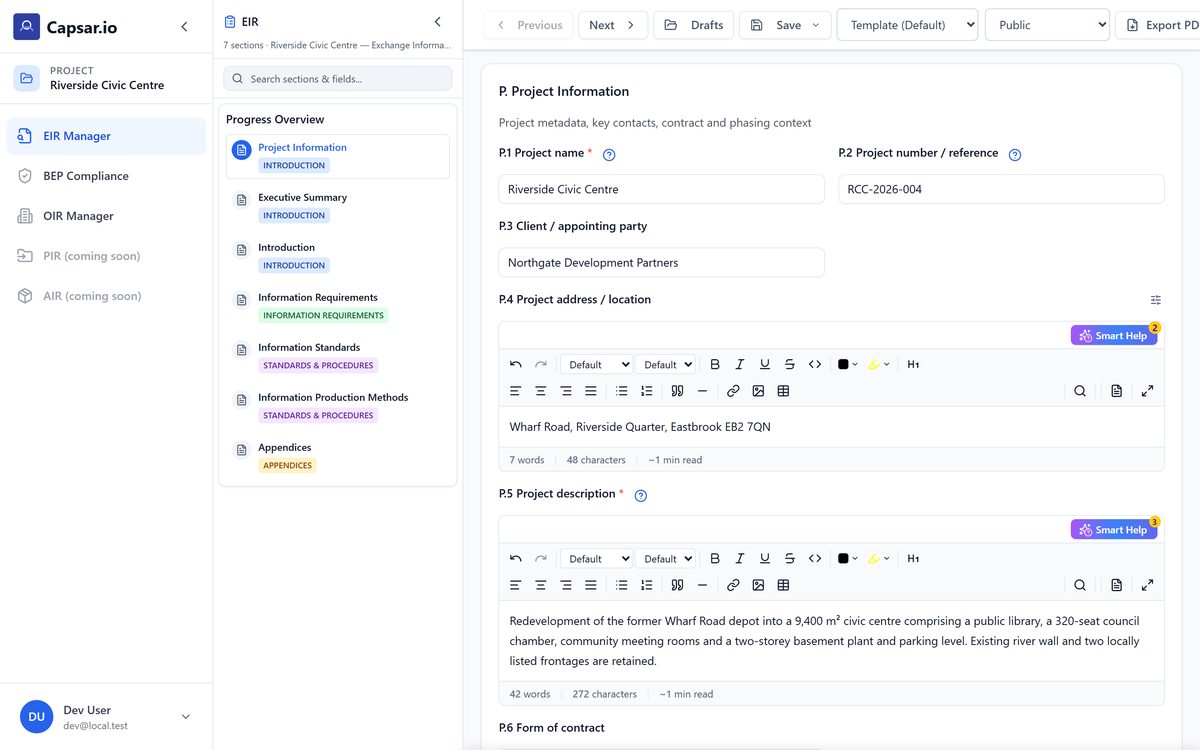Click the Previous navigation button
Viewport: 1200px width, 750px height.
[529, 25]
